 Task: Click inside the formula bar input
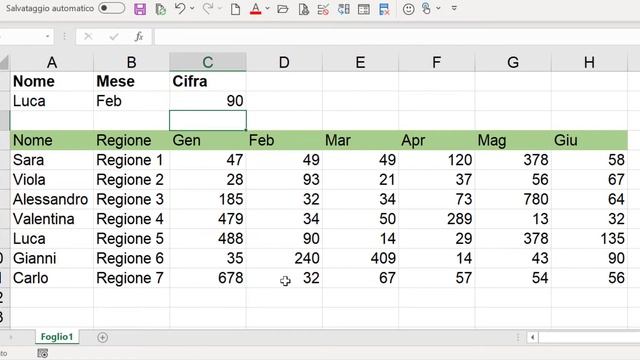pos(397,37)
